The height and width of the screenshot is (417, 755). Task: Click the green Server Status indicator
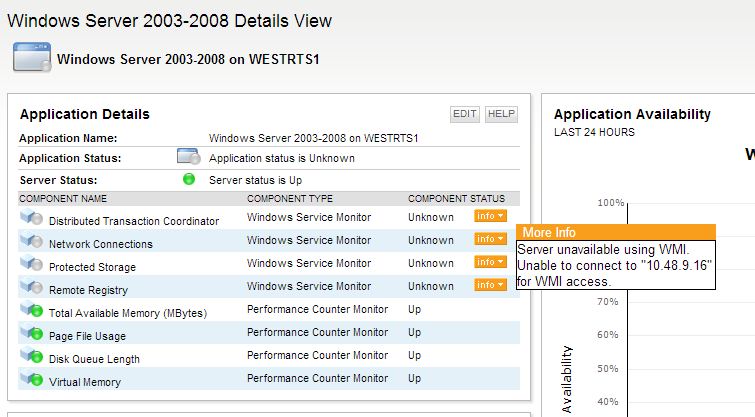(x=189, y=179)
